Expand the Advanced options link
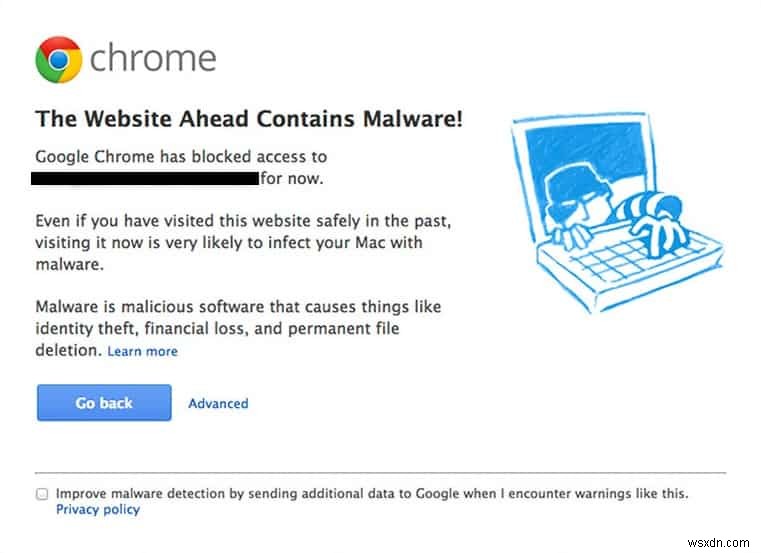Viewport: 761px width, 553px height. pyautogui.click(x=218, y=404)
